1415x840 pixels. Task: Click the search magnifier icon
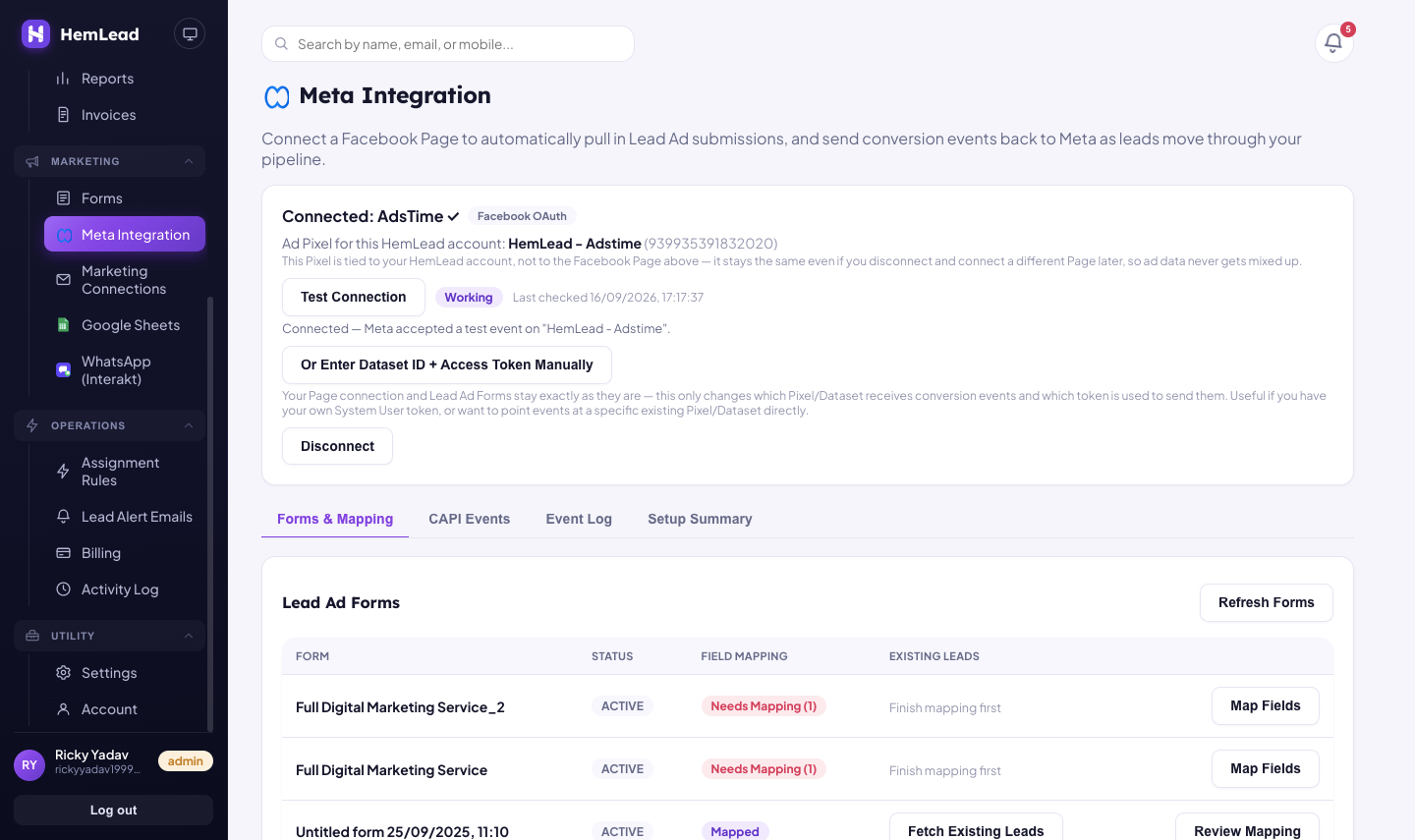pos(281,44)
